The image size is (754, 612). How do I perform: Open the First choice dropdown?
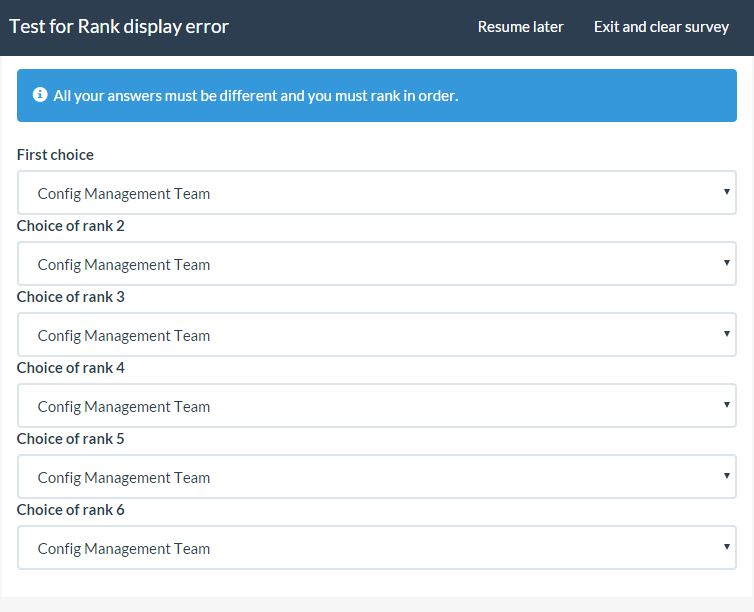coord(376,193)
